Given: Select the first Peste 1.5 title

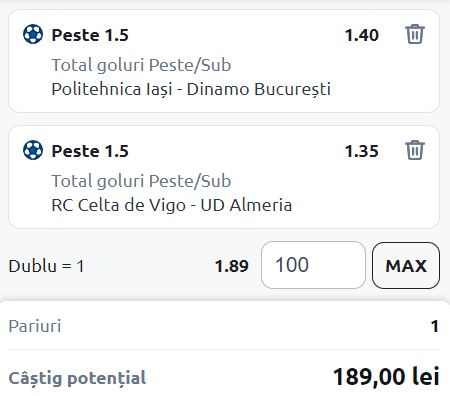Looking at the screenshot, I should tap(90, 35).
